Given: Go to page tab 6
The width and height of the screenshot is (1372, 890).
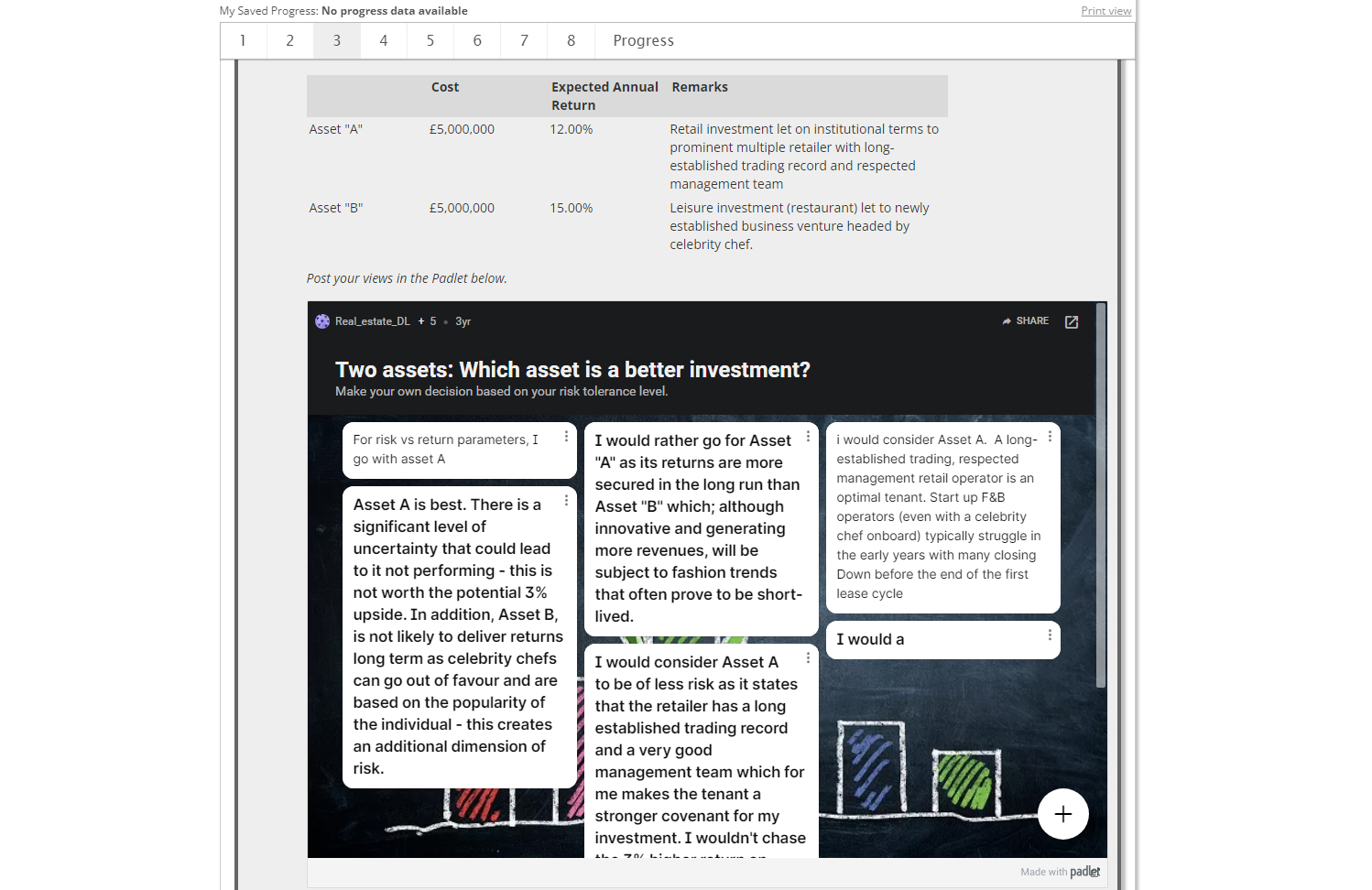Looking at the screenshot, I should pos(476,40).
